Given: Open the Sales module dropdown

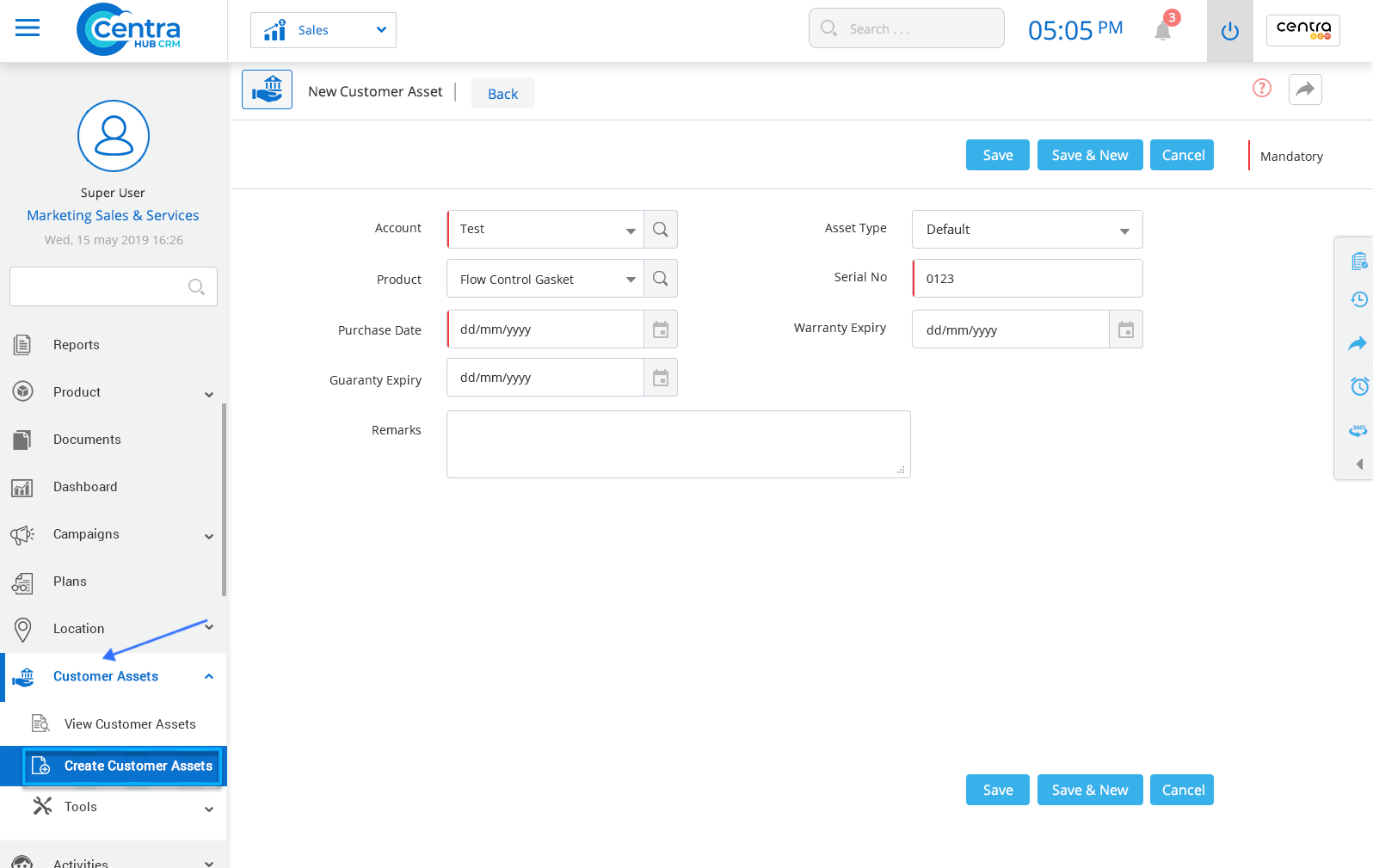Looking at the screenshot, I should pos(323,30).
